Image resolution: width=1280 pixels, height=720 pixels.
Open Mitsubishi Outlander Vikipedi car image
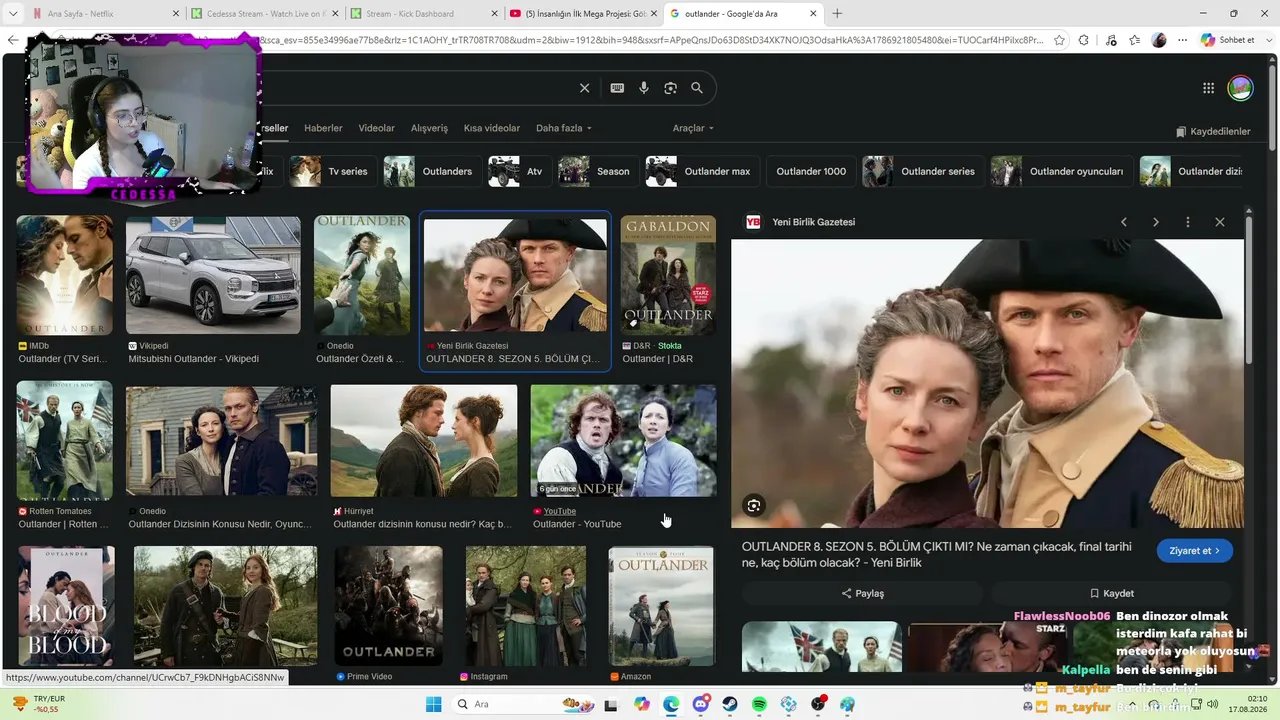point(213,275)
